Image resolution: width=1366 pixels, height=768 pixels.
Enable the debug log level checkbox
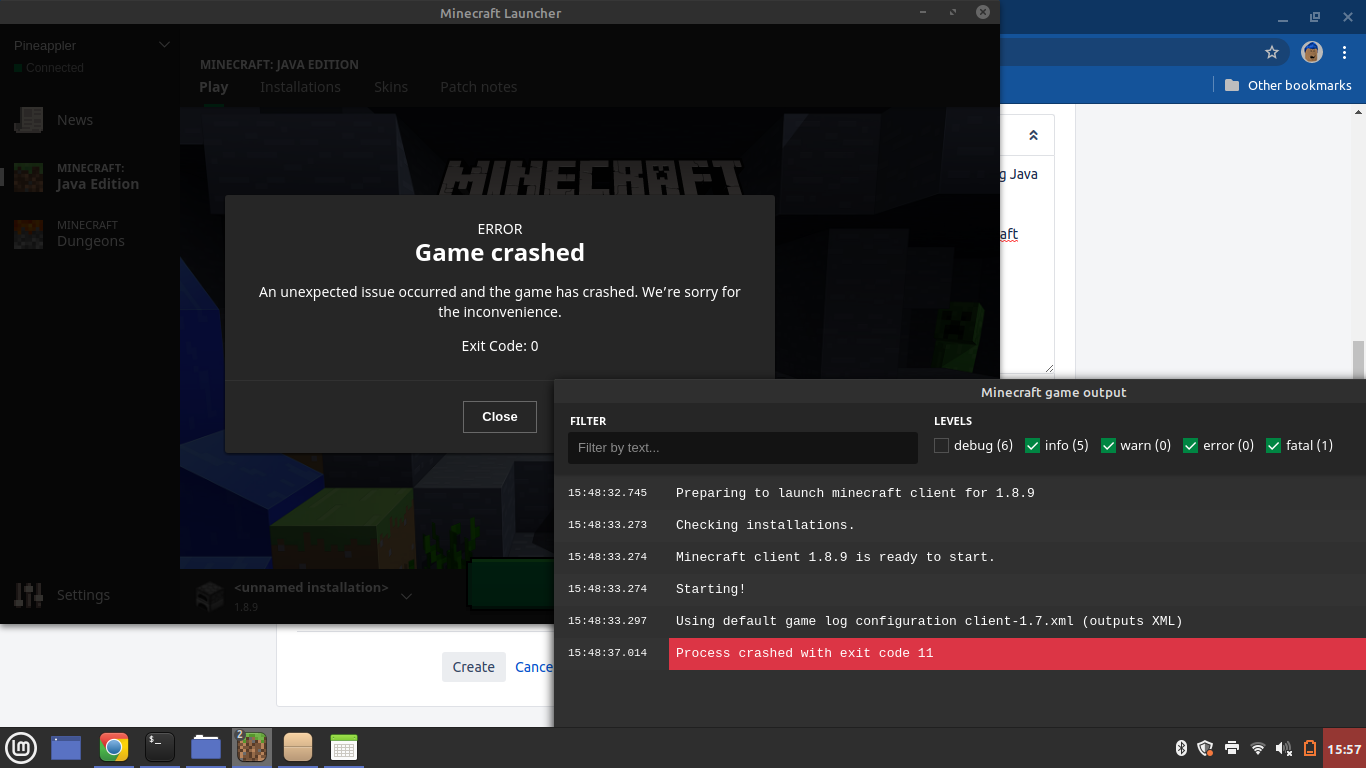(x=941, y=446)
